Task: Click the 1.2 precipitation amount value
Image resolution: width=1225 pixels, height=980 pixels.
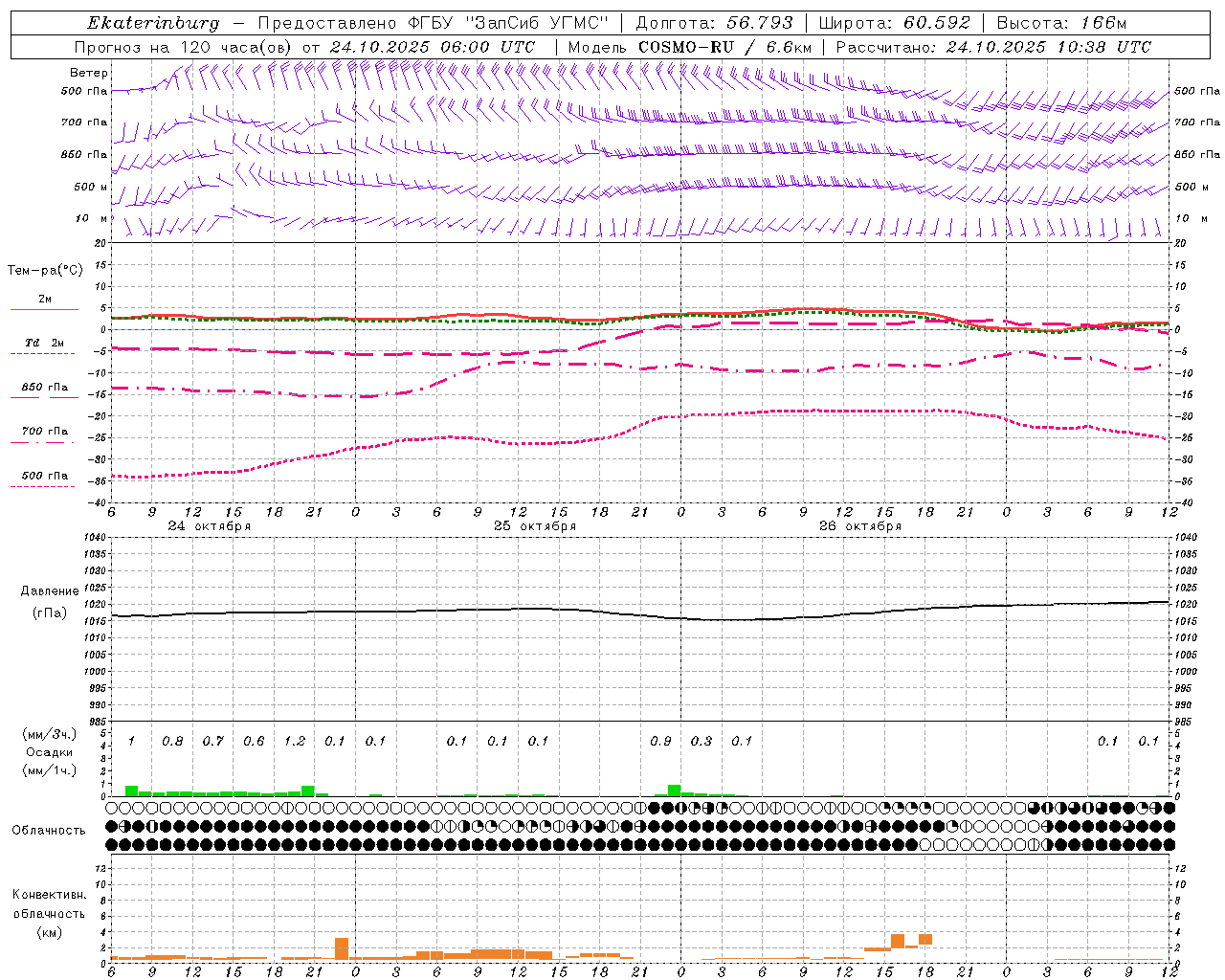Action: pos(295,741)
